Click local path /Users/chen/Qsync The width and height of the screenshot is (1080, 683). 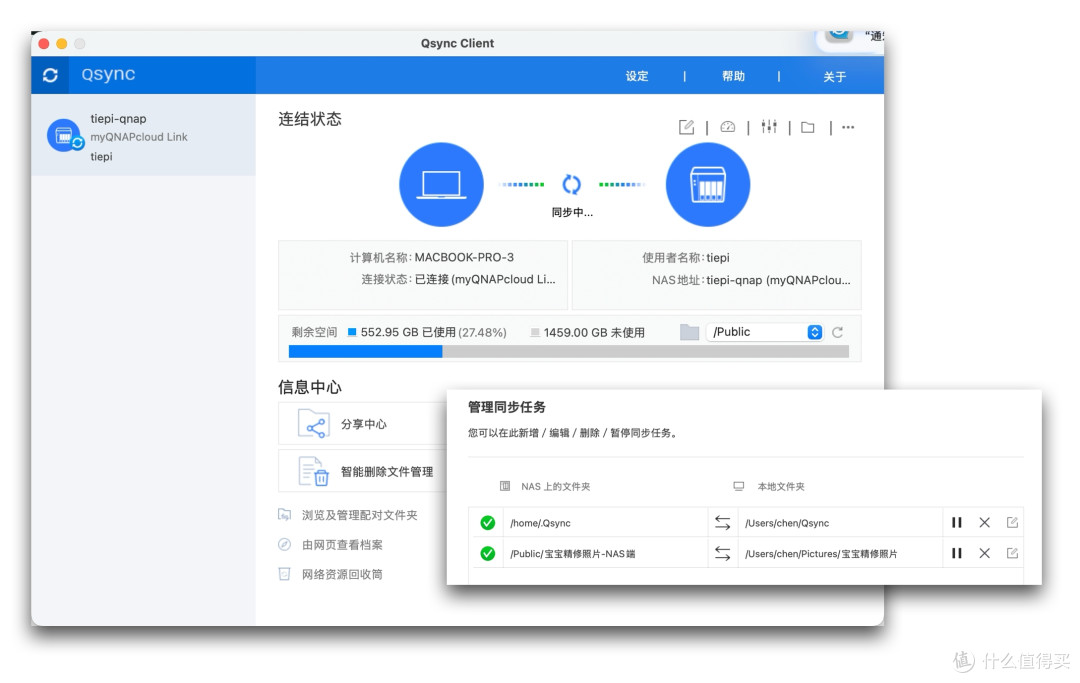pos(787,523)
